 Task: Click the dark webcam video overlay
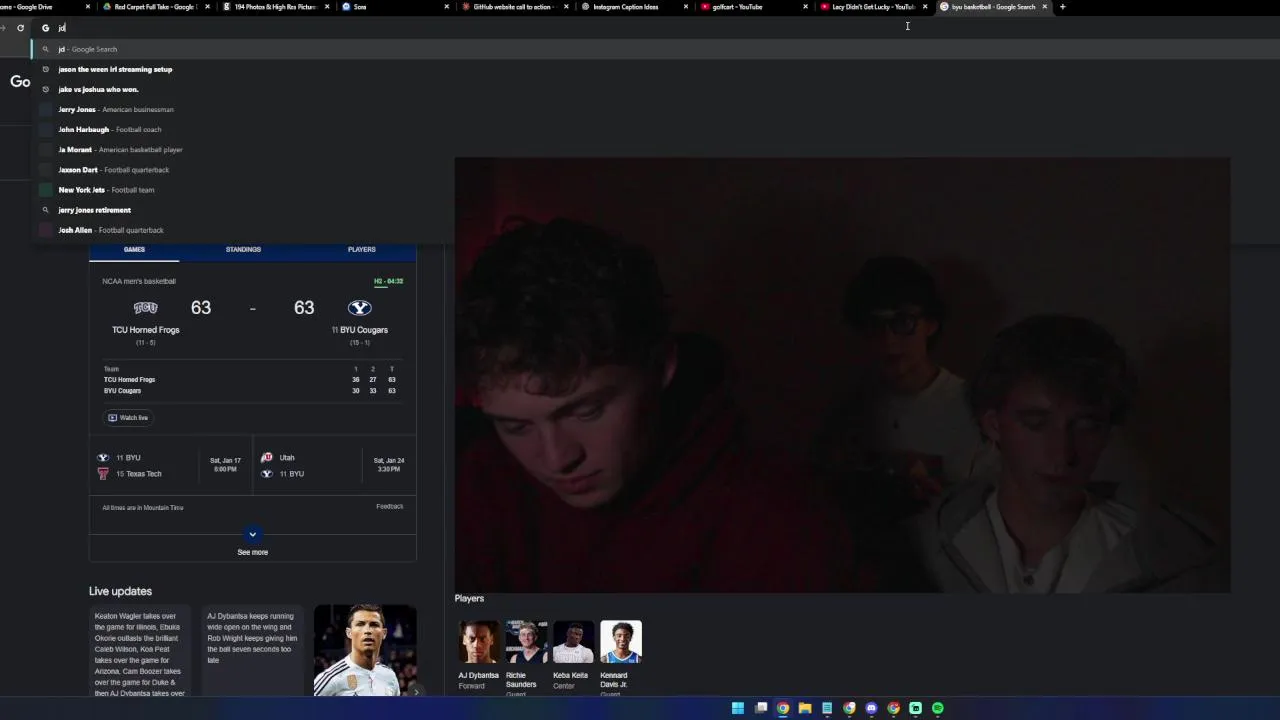tap(842, 375)
